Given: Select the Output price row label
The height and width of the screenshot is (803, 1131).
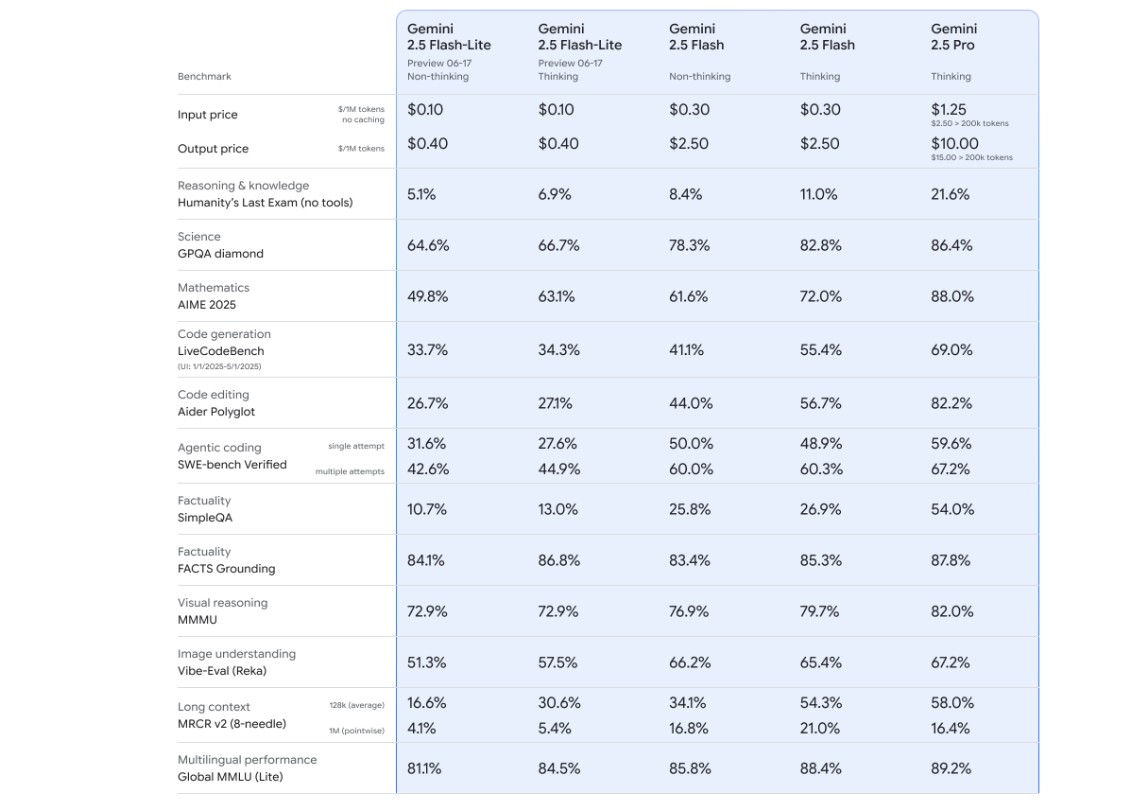Looking at the screenshot, I should [x=213, y=149].
